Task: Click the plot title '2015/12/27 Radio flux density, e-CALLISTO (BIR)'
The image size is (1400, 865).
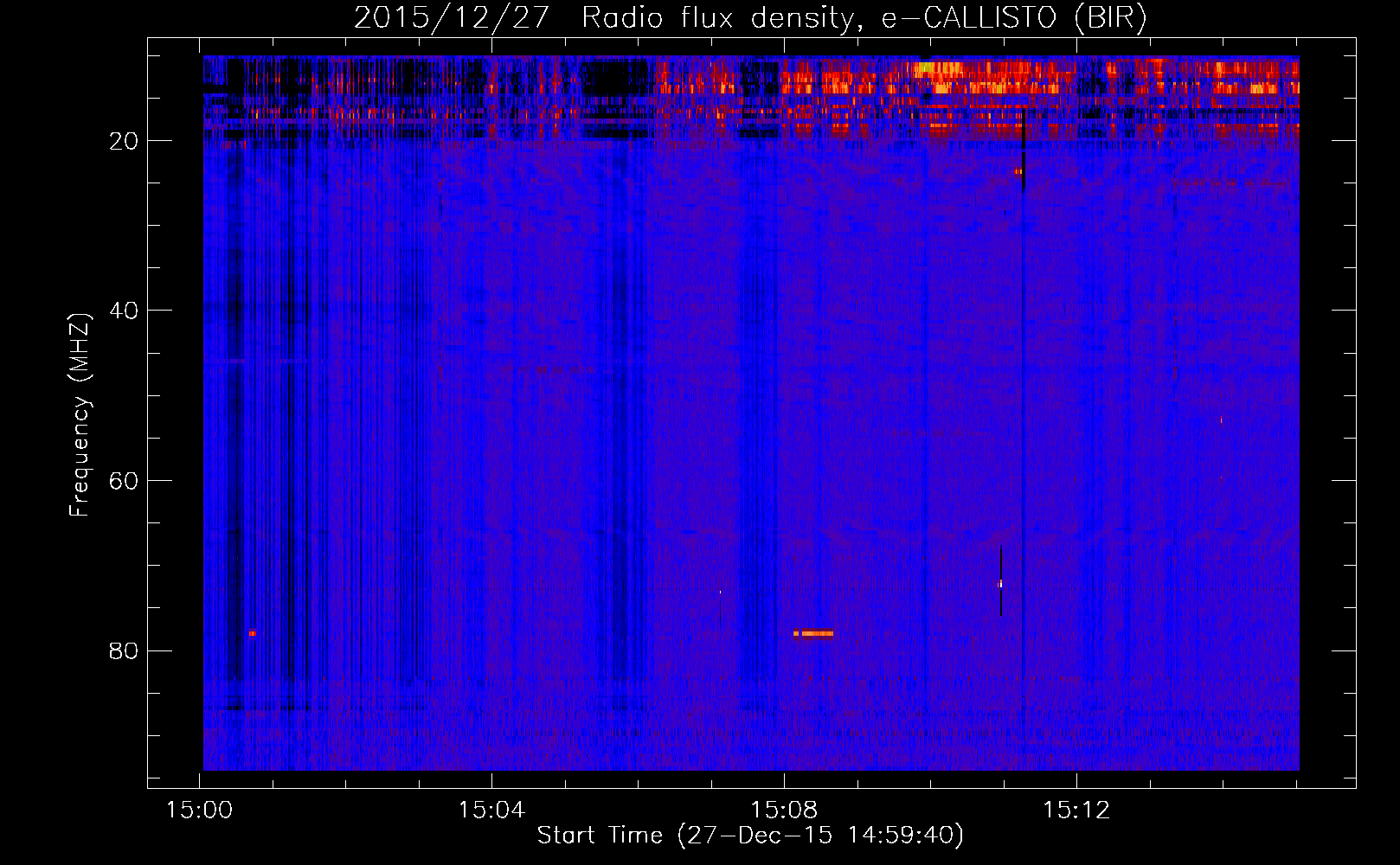Action: (750, 17)
